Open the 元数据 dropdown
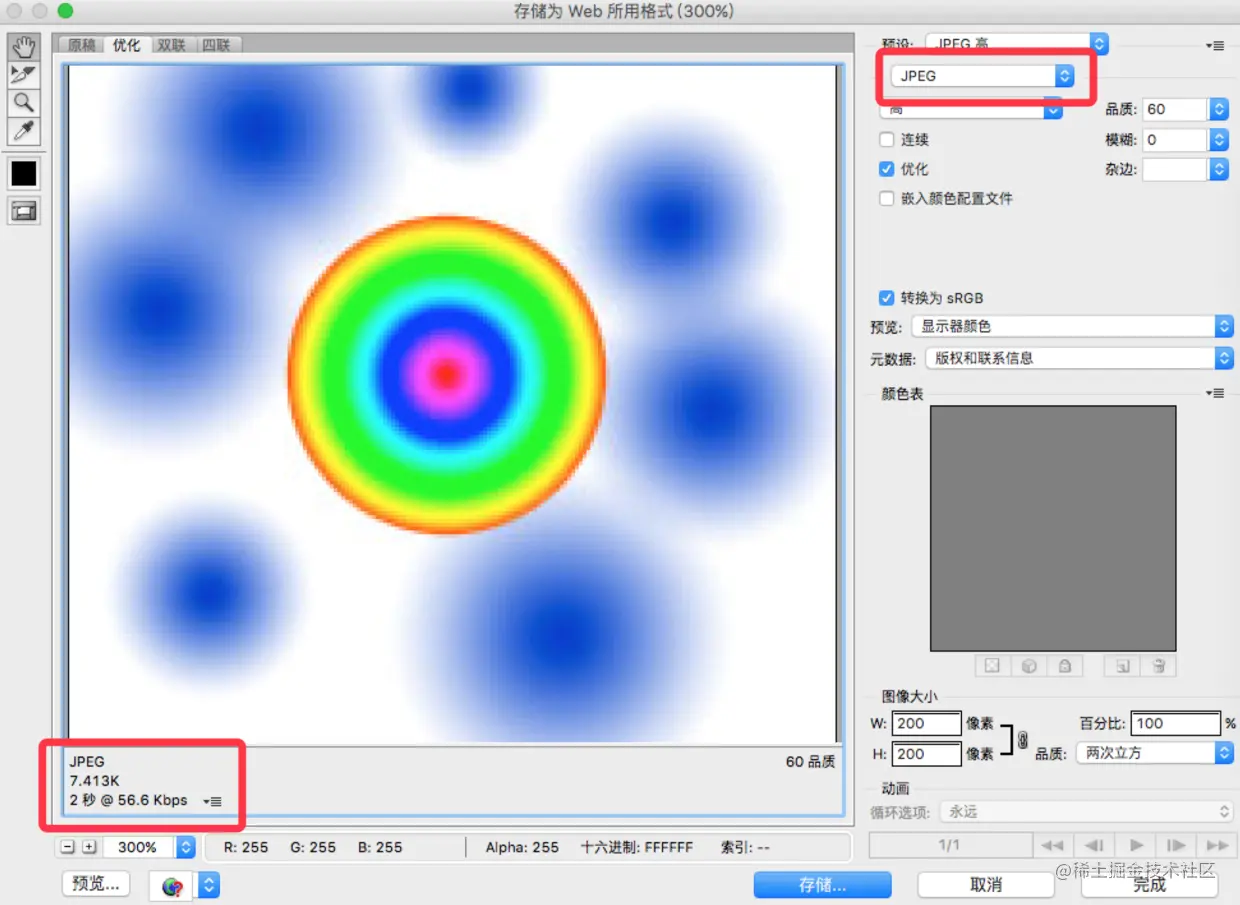The image size is (1240, 905). (x=1079, y=358)
